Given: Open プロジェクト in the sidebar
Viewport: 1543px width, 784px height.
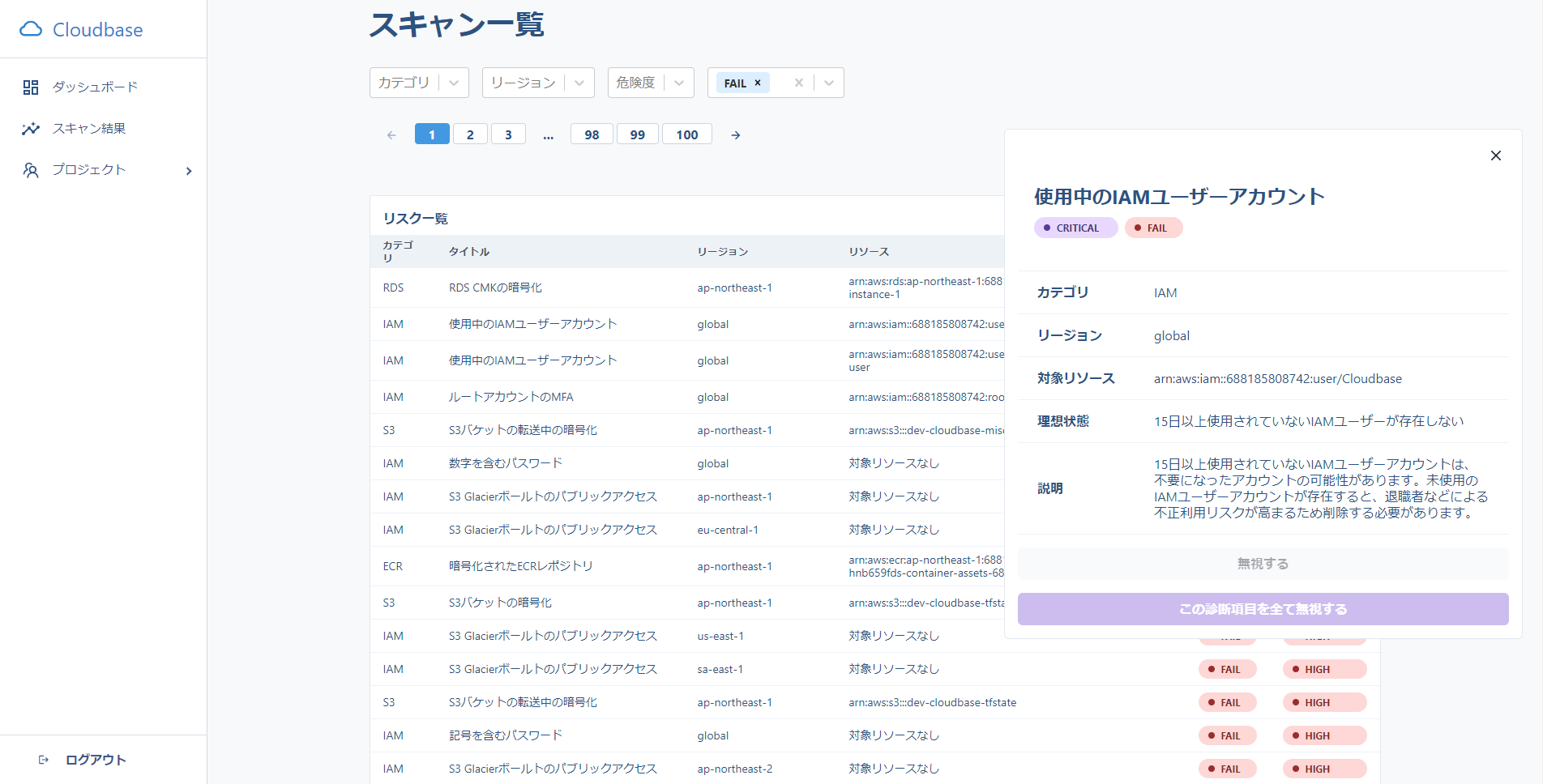Looking at the screenshot, I should 89,170.
